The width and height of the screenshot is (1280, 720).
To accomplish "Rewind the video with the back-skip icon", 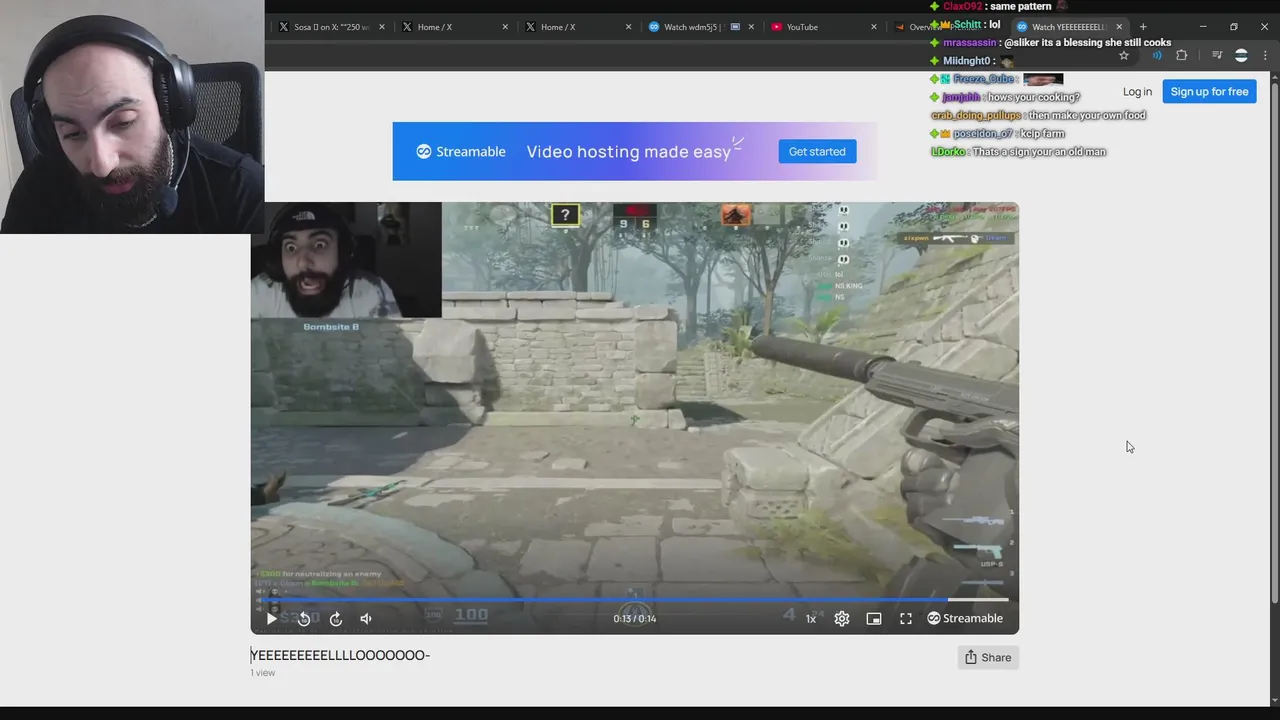I will pyautogui.click(x=304, y=619).
